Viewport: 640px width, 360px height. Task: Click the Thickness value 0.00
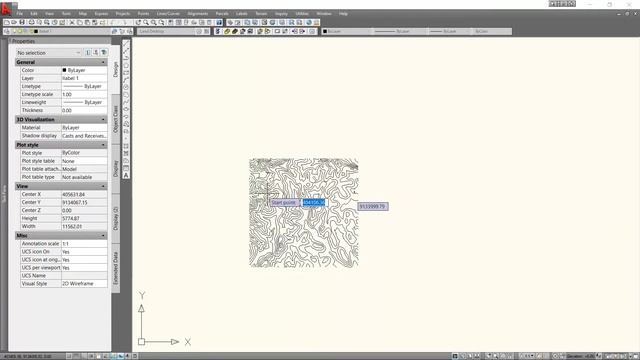(x=84, y=110)
